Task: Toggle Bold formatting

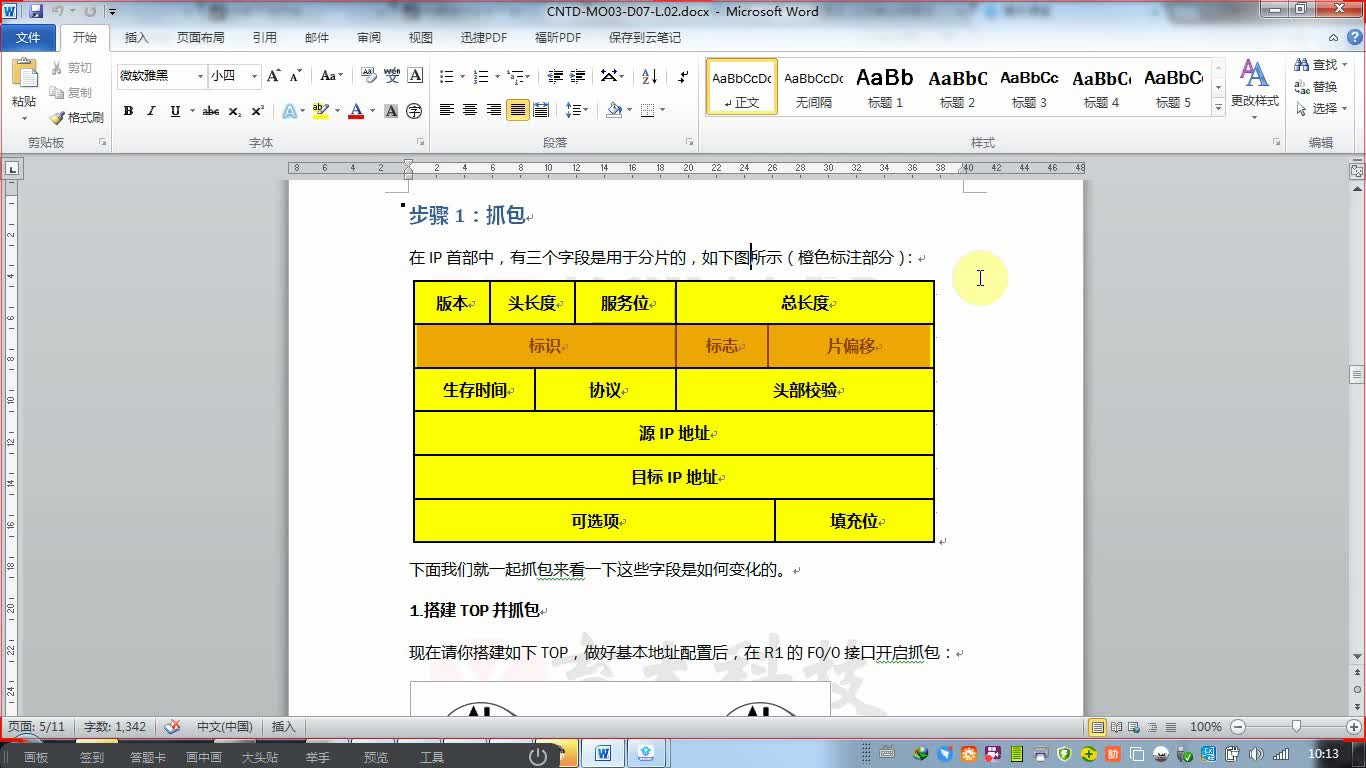Action: (x=128, y=111)
